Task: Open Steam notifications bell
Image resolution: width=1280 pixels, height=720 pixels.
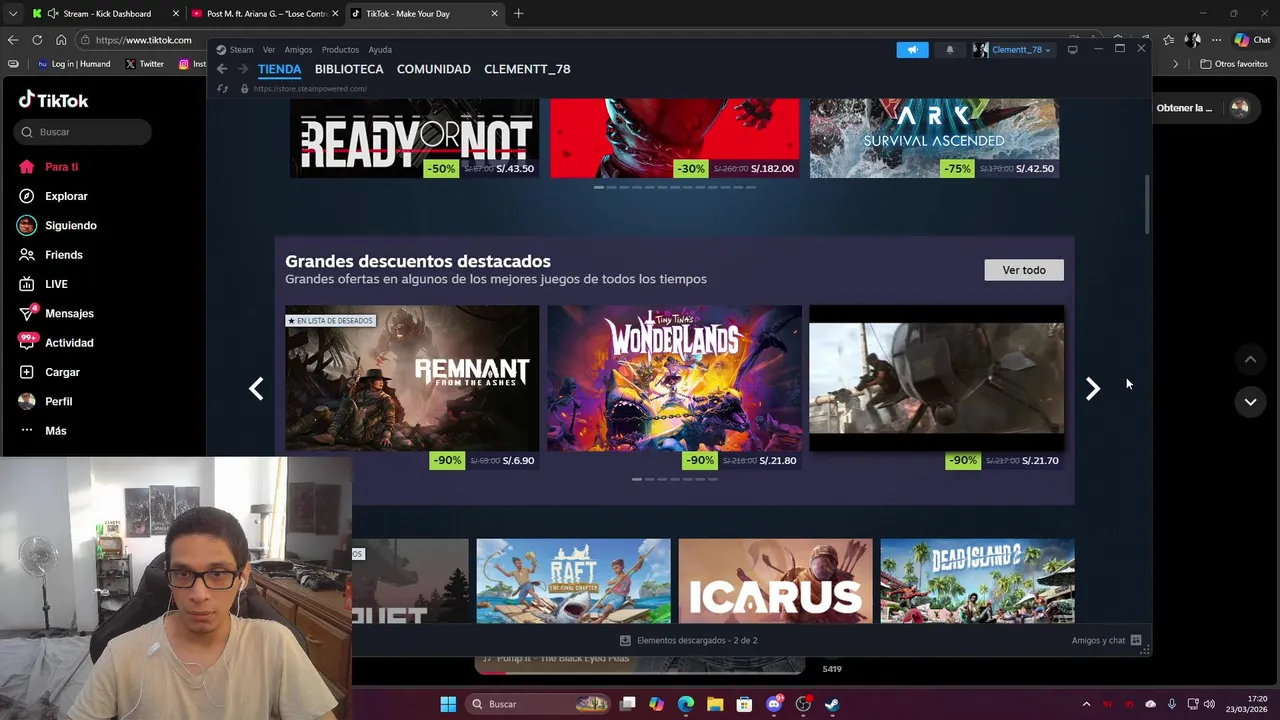Action: 950,49
